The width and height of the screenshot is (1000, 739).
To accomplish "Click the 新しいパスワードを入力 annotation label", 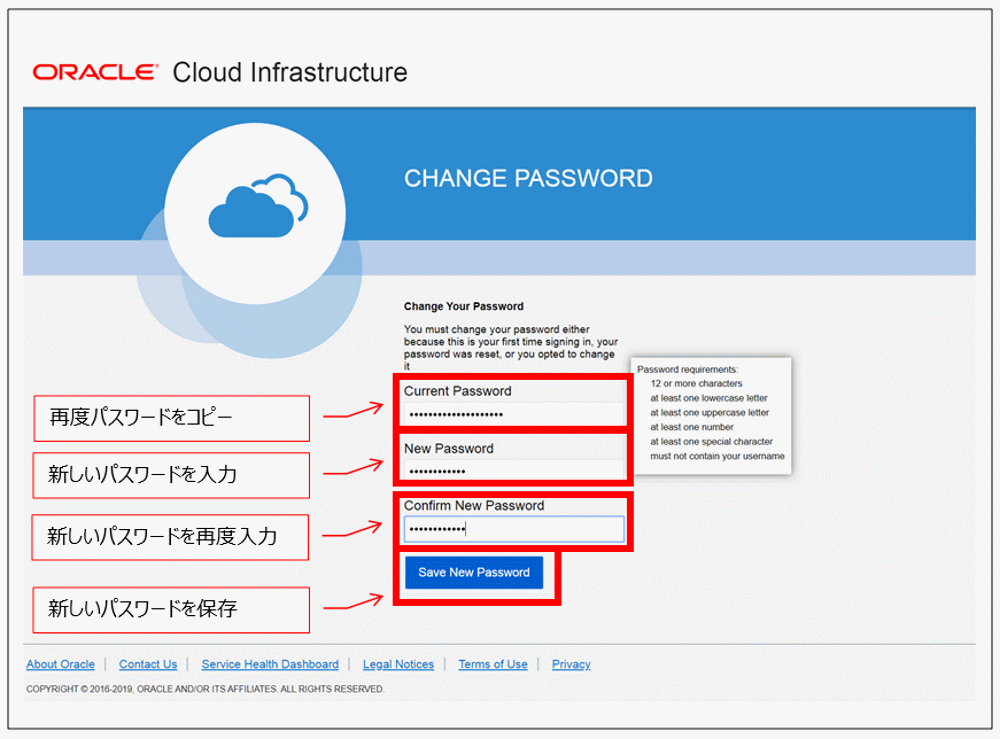I will point(171,475).
